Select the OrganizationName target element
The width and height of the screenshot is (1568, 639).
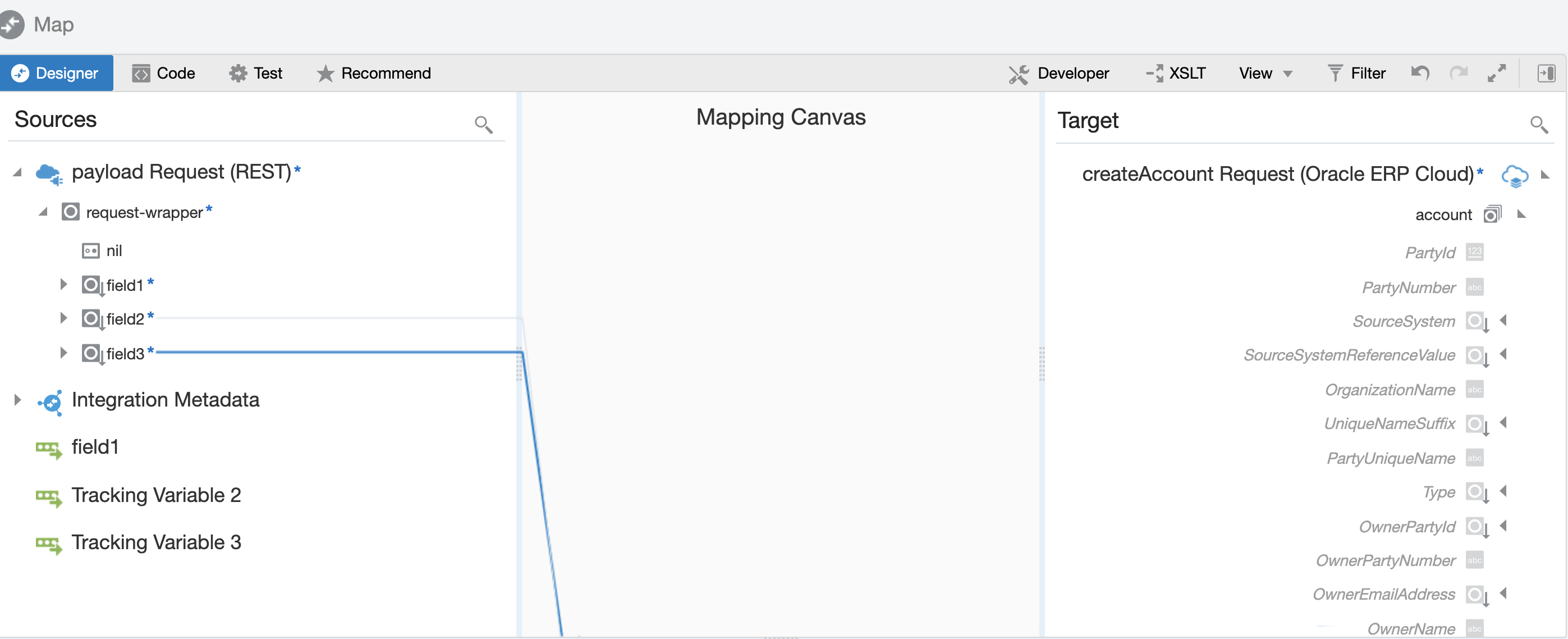tap(1390, 390)
